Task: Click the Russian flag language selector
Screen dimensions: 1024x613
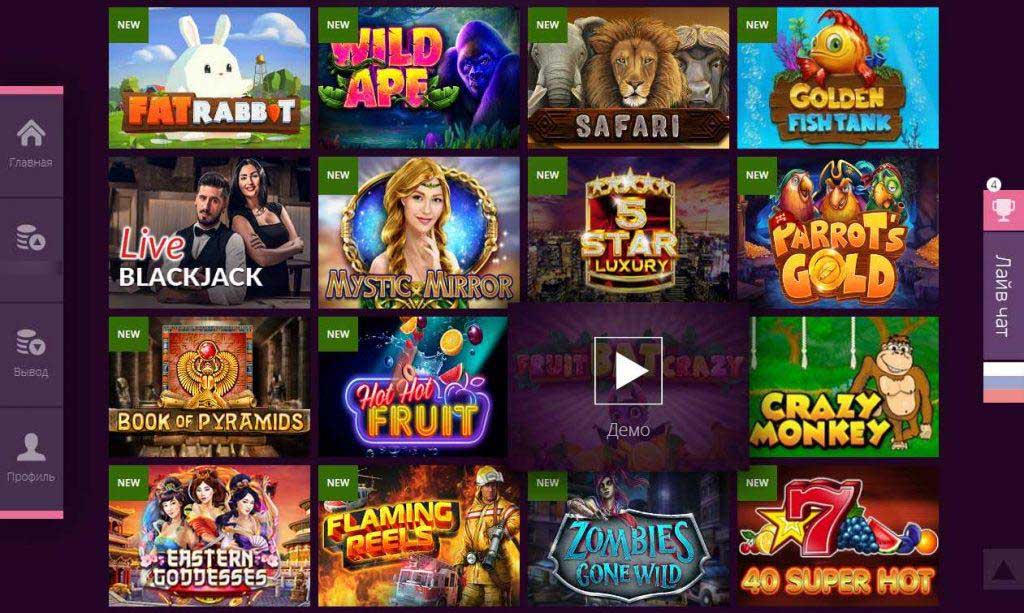Action: tap(1003, 383)
